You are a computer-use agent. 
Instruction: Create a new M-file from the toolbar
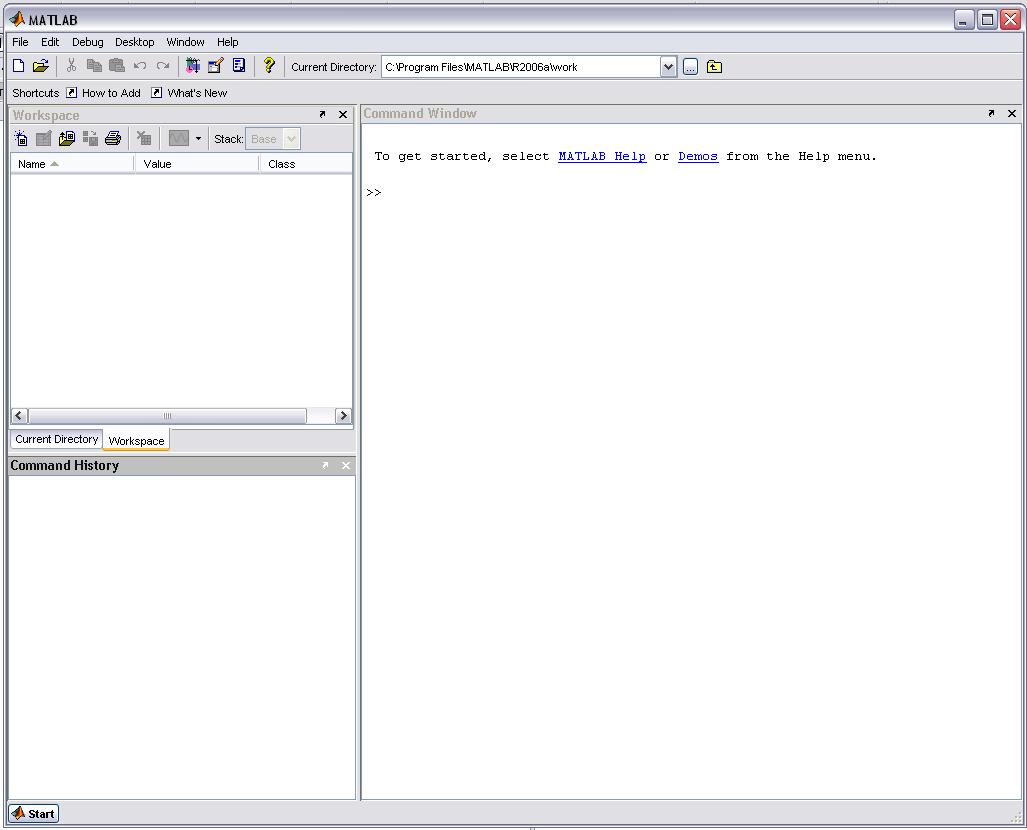click(x=19, y=66)
